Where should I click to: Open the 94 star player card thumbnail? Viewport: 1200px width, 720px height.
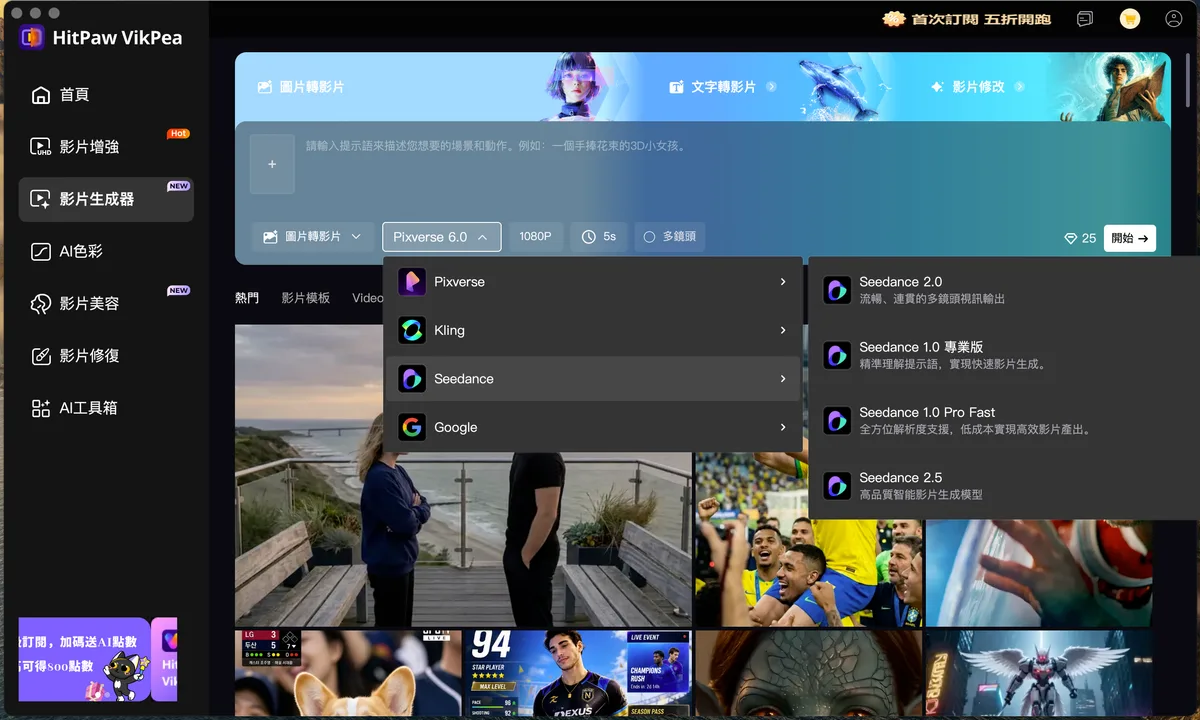click(x=578, y=673)
